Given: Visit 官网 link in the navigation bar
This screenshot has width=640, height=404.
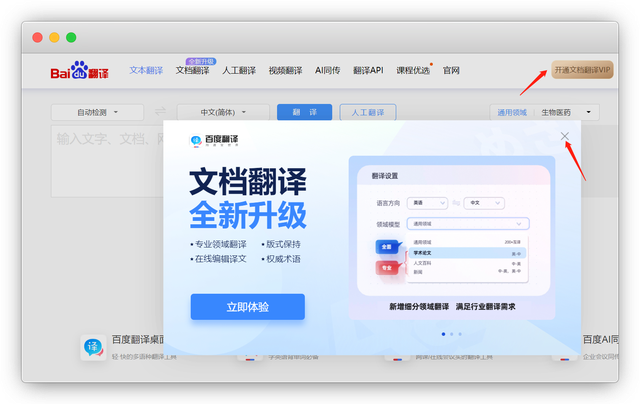Looking at the screenshot, I should click(x=451, y=70).
